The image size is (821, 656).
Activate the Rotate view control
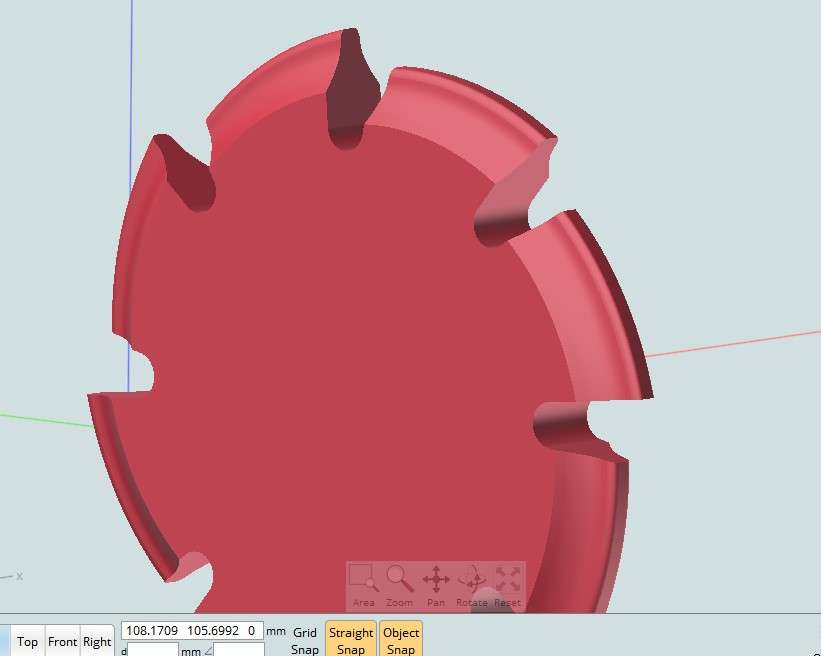tap(472, 585)
